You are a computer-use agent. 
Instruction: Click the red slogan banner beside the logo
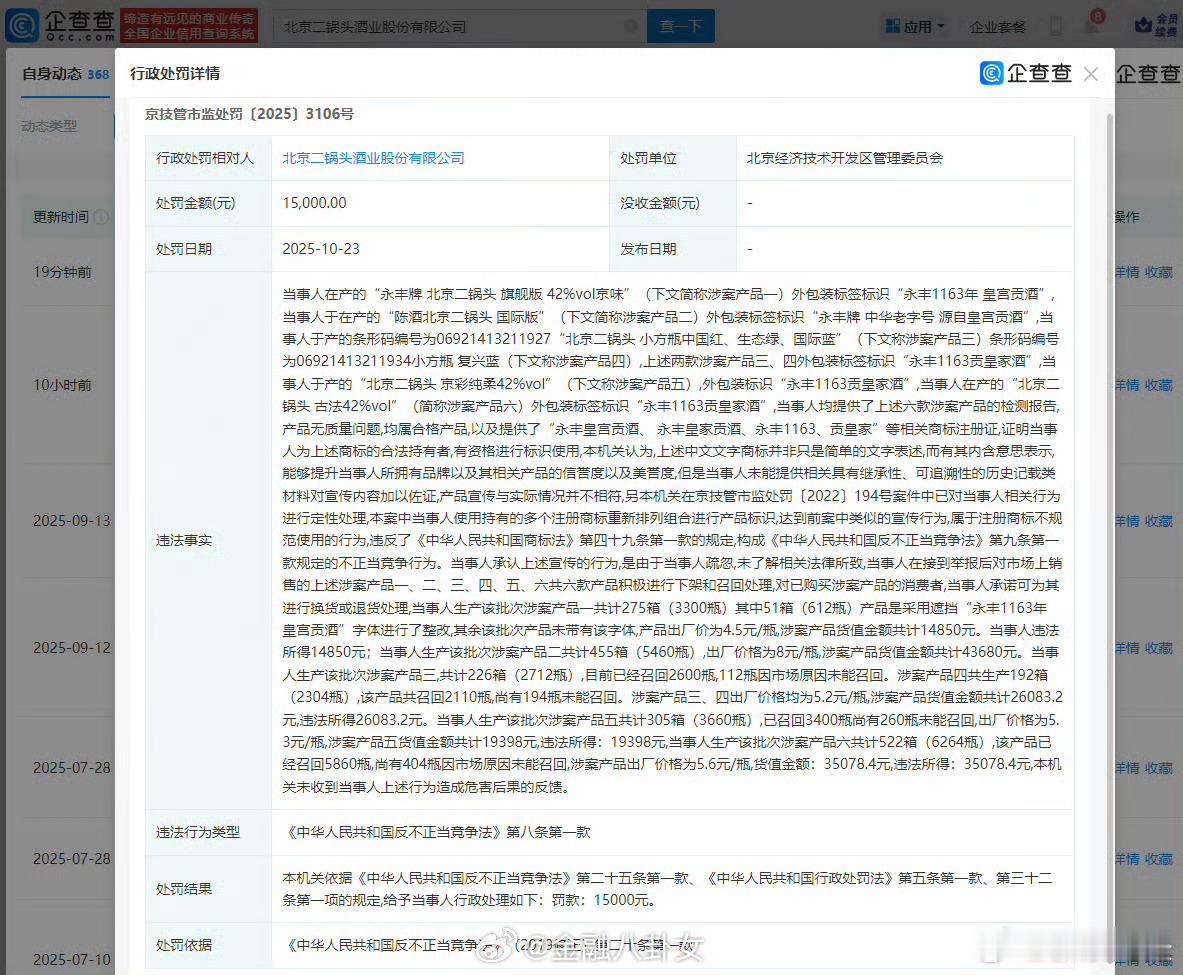click(189, 26)
